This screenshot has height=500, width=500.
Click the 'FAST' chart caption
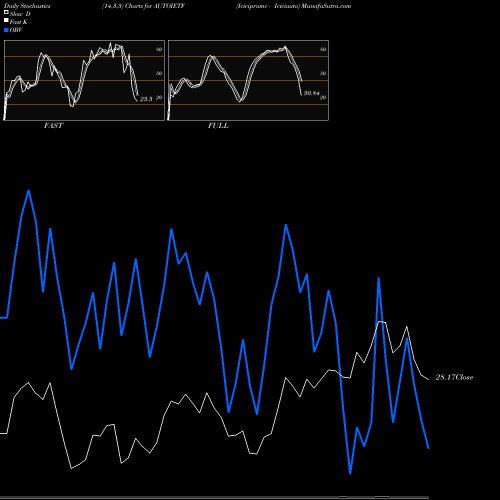[53, 126]
